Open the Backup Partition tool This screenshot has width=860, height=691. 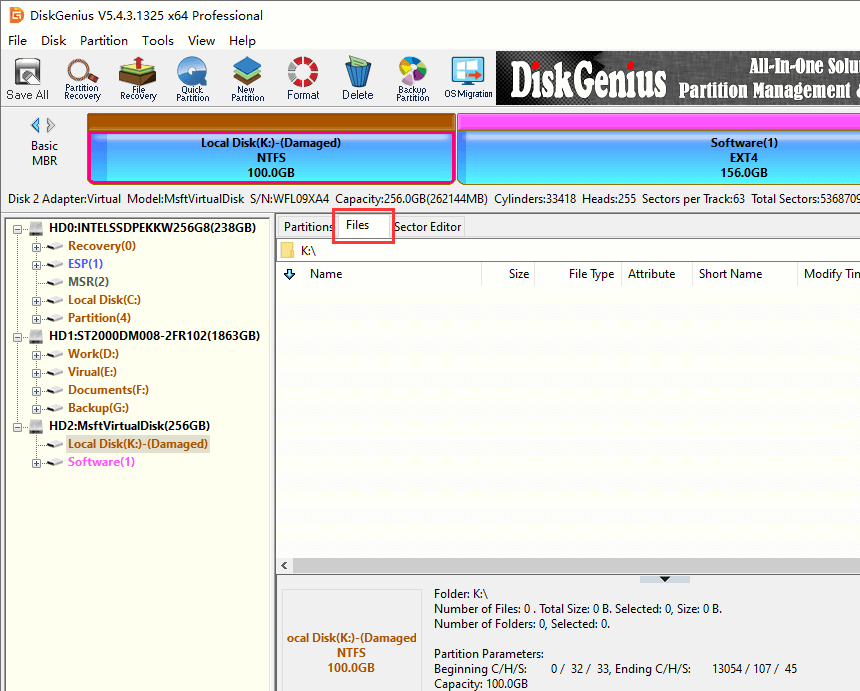click(x=412, y=79)
